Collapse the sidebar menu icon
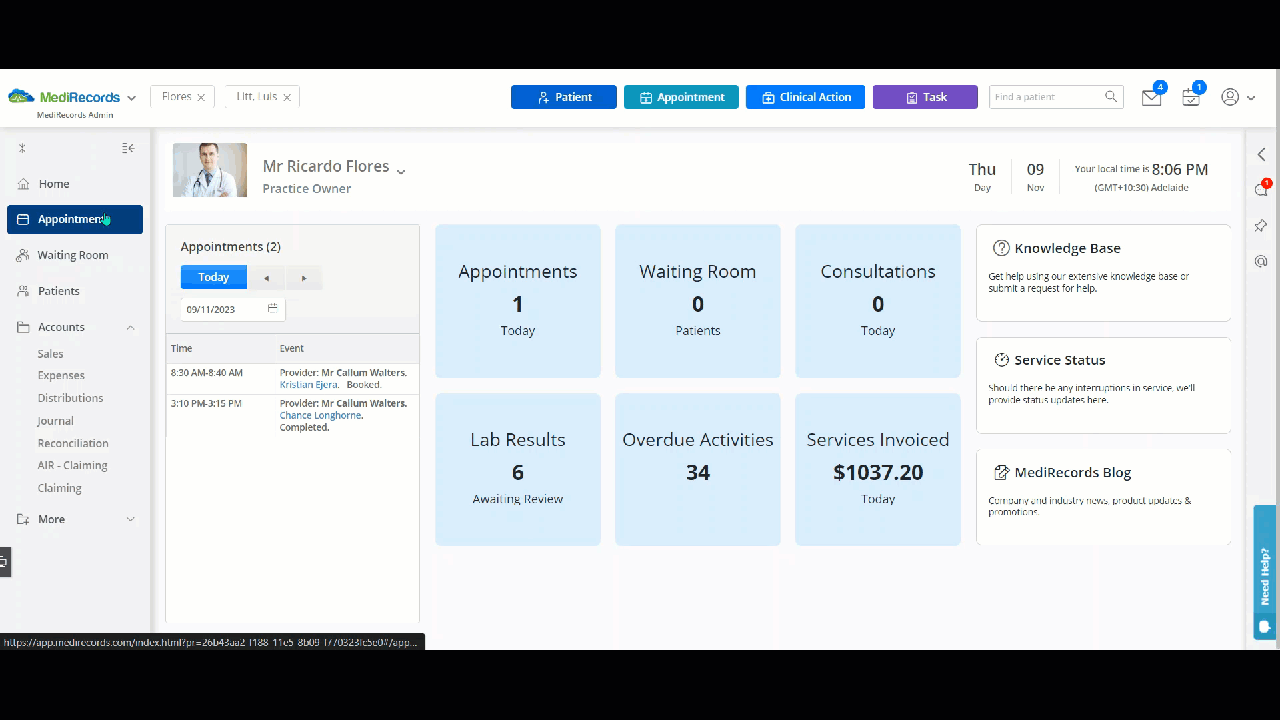 pyautogui.click(x=128, y=148)
